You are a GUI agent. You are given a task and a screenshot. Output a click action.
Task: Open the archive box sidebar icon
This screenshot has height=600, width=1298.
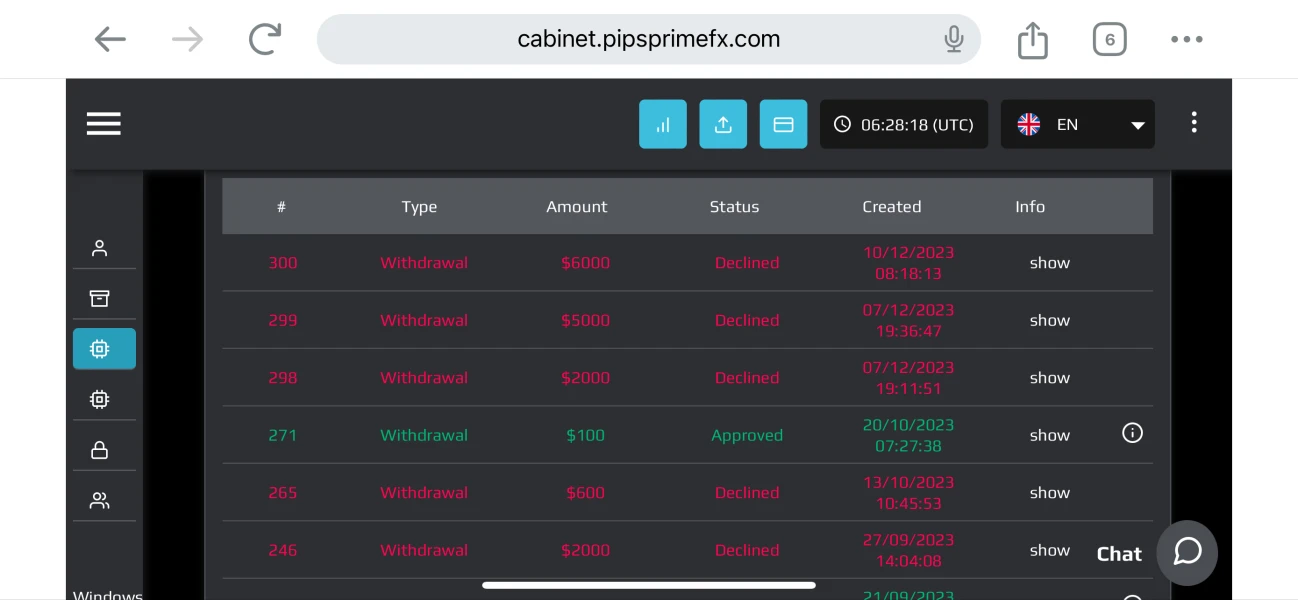pyautogui.click(x=99, y=298)
